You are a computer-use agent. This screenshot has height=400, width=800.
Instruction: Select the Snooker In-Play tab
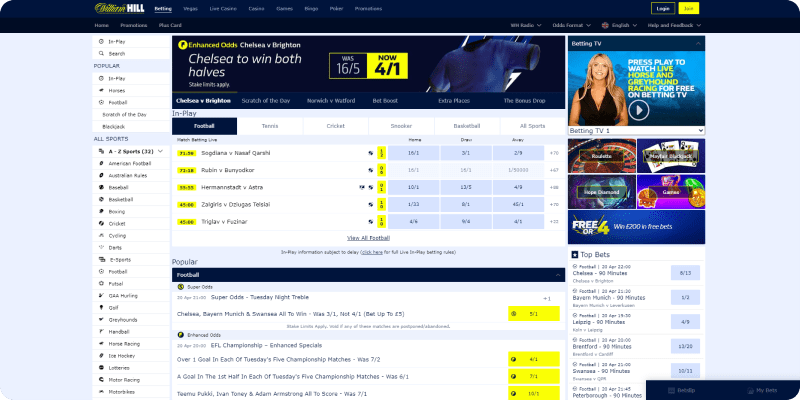point(401,126)
